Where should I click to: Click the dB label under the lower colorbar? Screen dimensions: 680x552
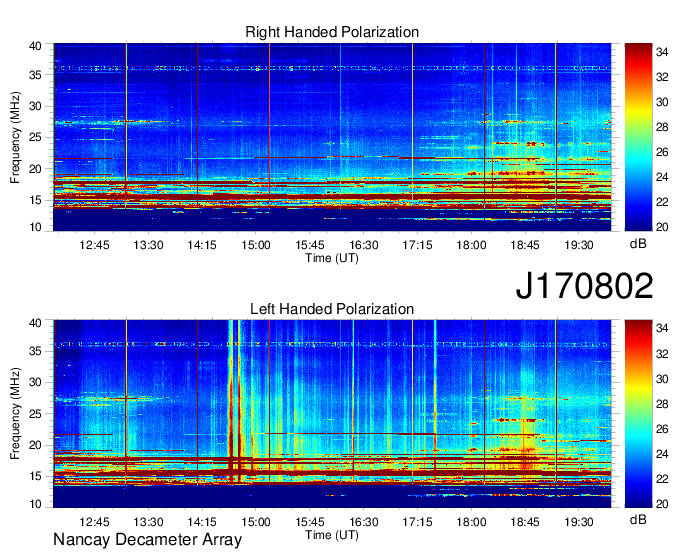click(x=638, y=519)
